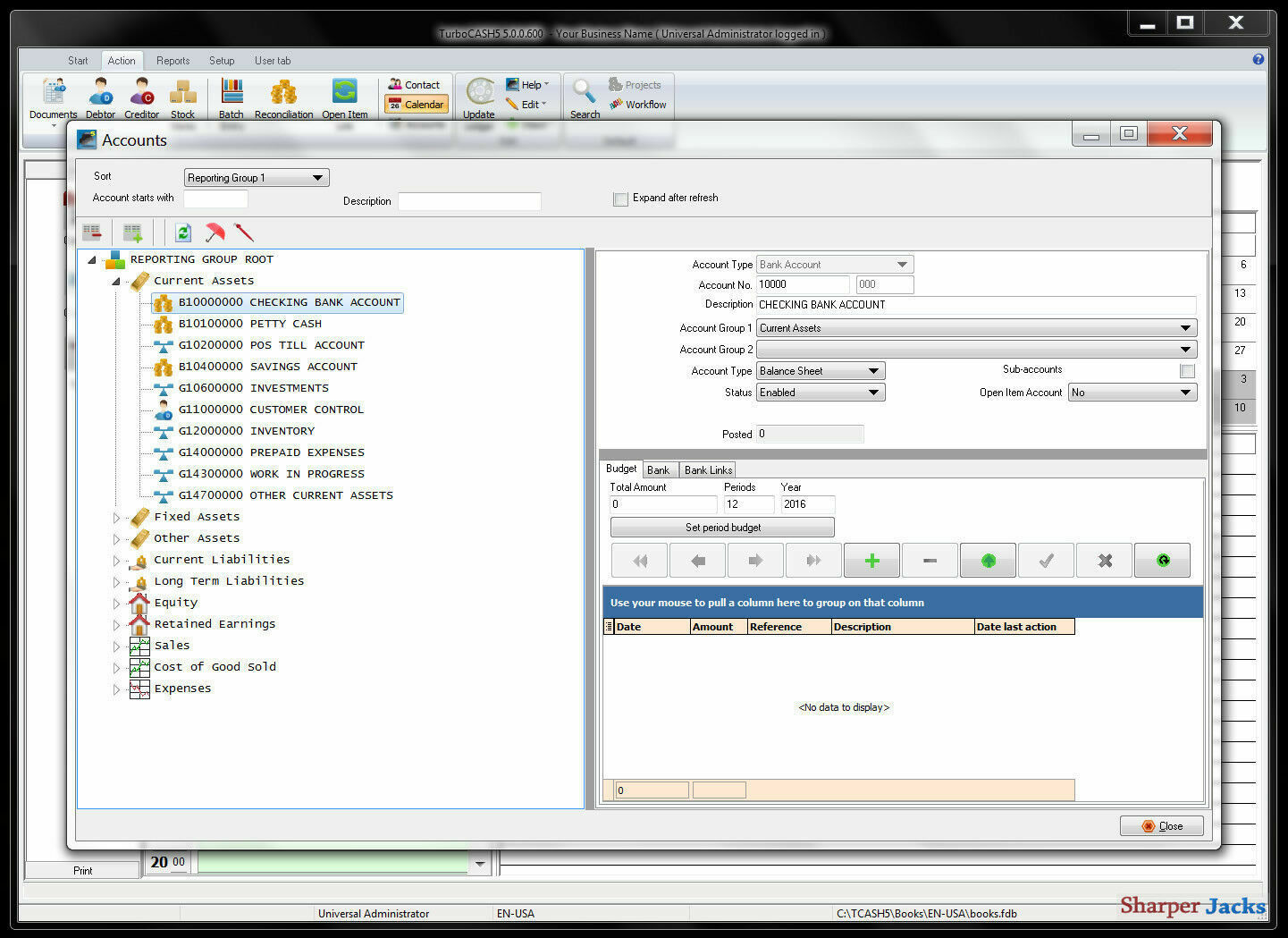Open the Projects ribbon item

coord(636,85)
